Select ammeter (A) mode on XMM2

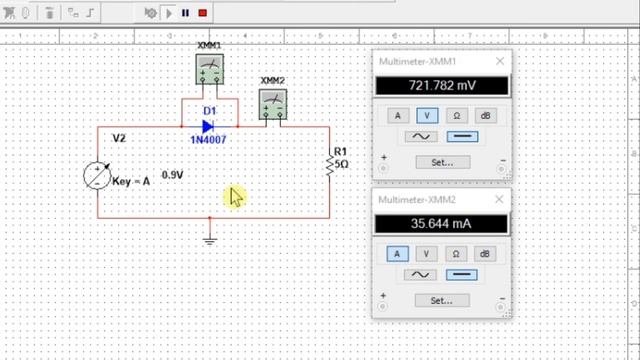pyautogui.click(x=397, y=254)
